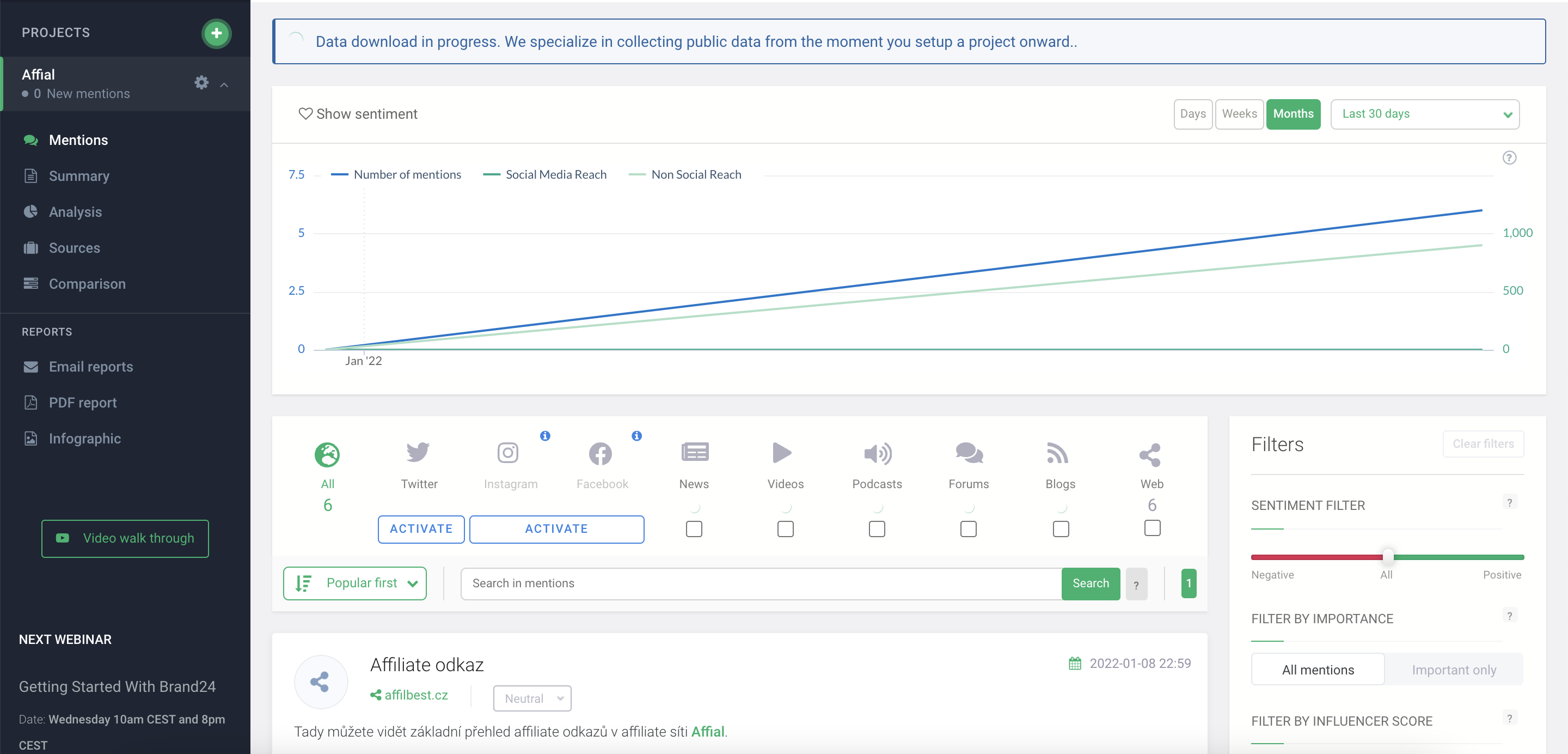This screenshot has width=1568, height=754.
Task: Click Clear filters
Action: pos(1483,444)
